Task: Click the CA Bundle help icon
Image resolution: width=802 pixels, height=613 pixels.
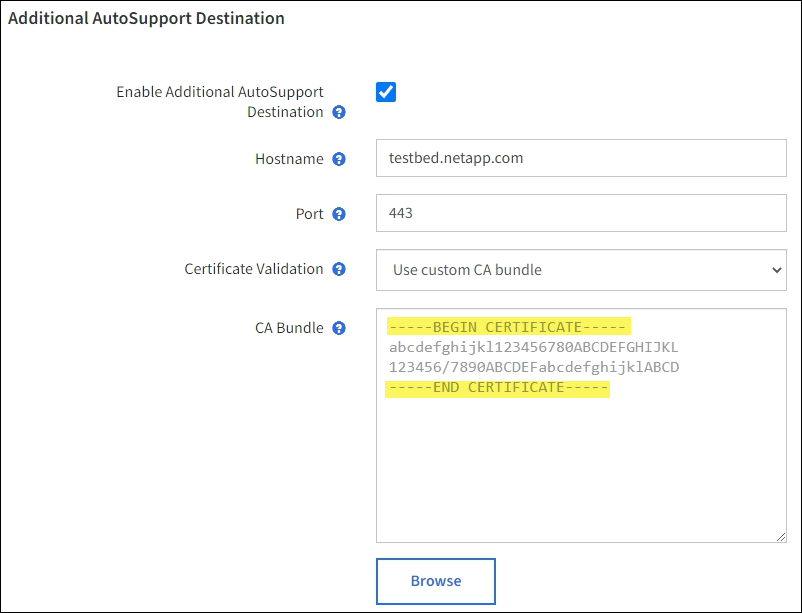Action: pyautogui.click(x=339, y=328)
